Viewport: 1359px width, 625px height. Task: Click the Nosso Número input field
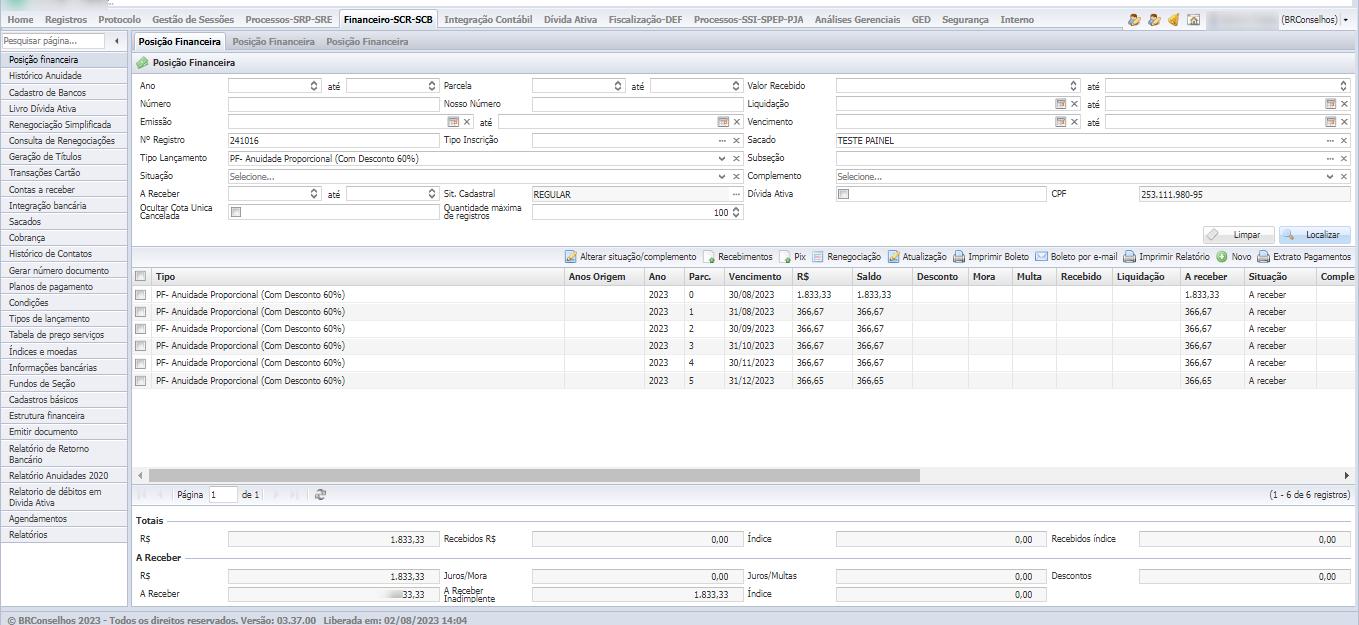coord(637,104)
